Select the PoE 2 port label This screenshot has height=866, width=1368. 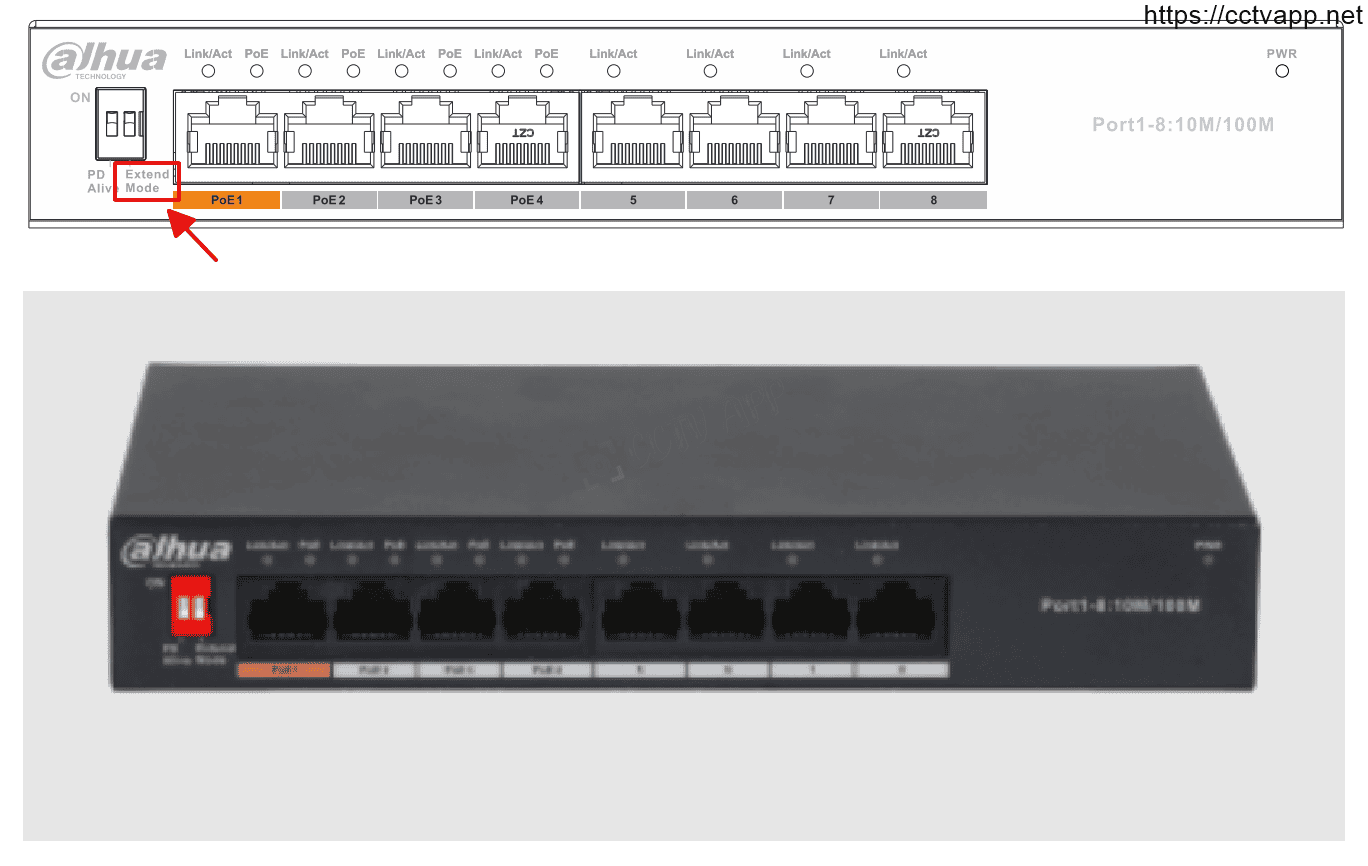[x=329, y=200]
